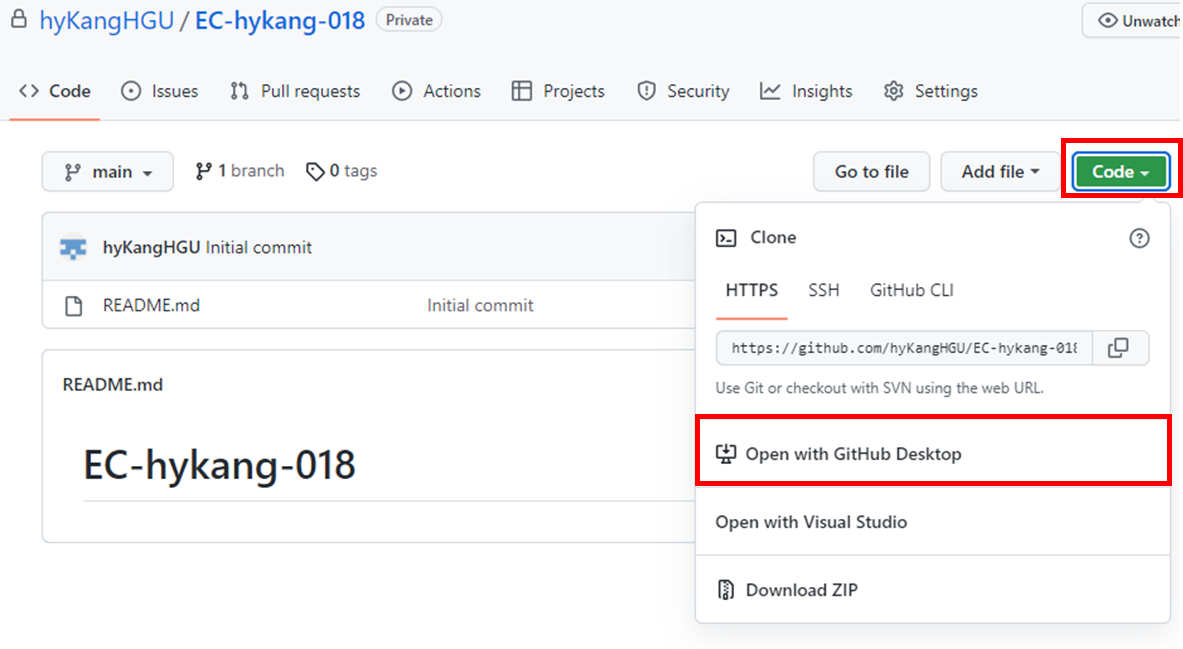Click the Go to file button

(871, 172)
